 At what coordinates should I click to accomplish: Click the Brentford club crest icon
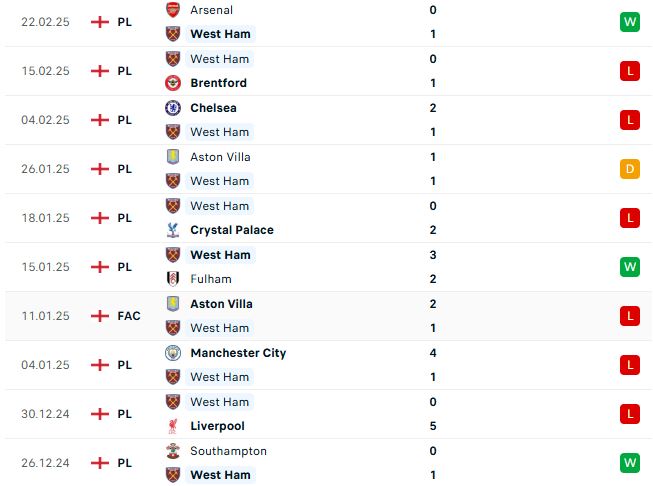coord(173,83)
